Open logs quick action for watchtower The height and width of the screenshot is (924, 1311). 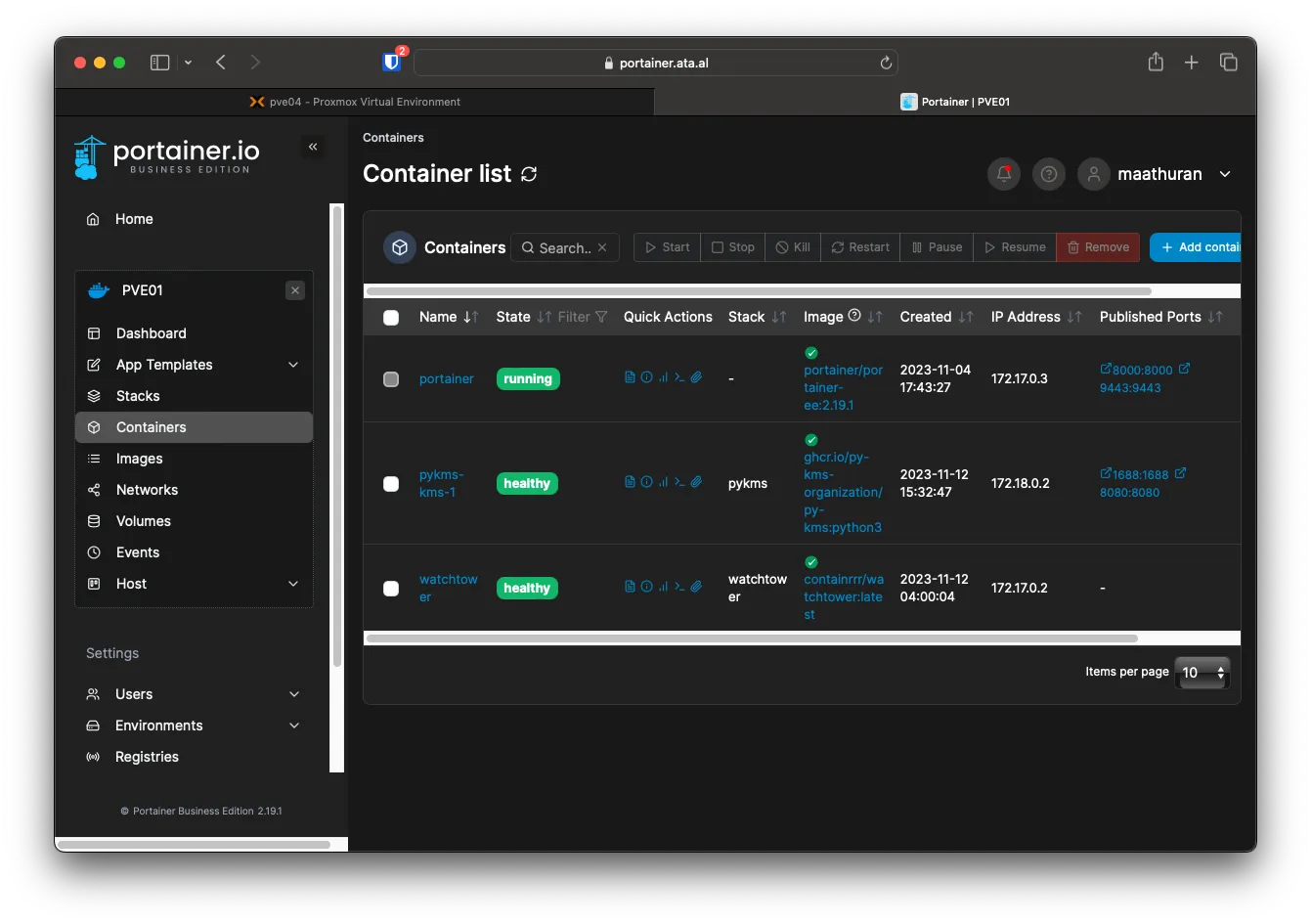(x=630, y=587)
